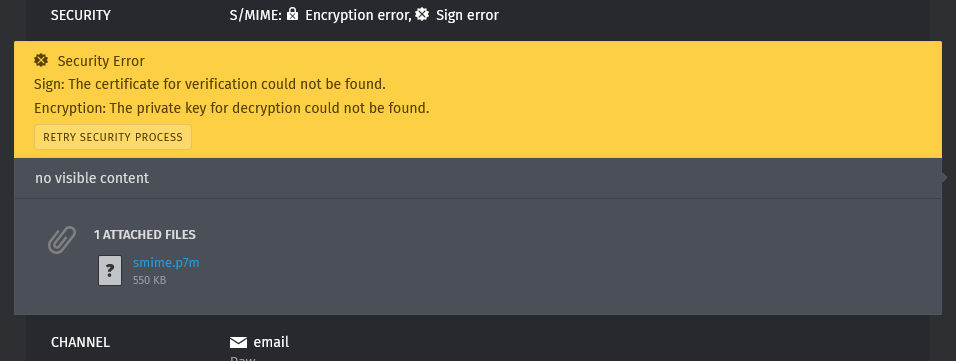
Task: Click the SECURITY row label
Action: (80, 15)
